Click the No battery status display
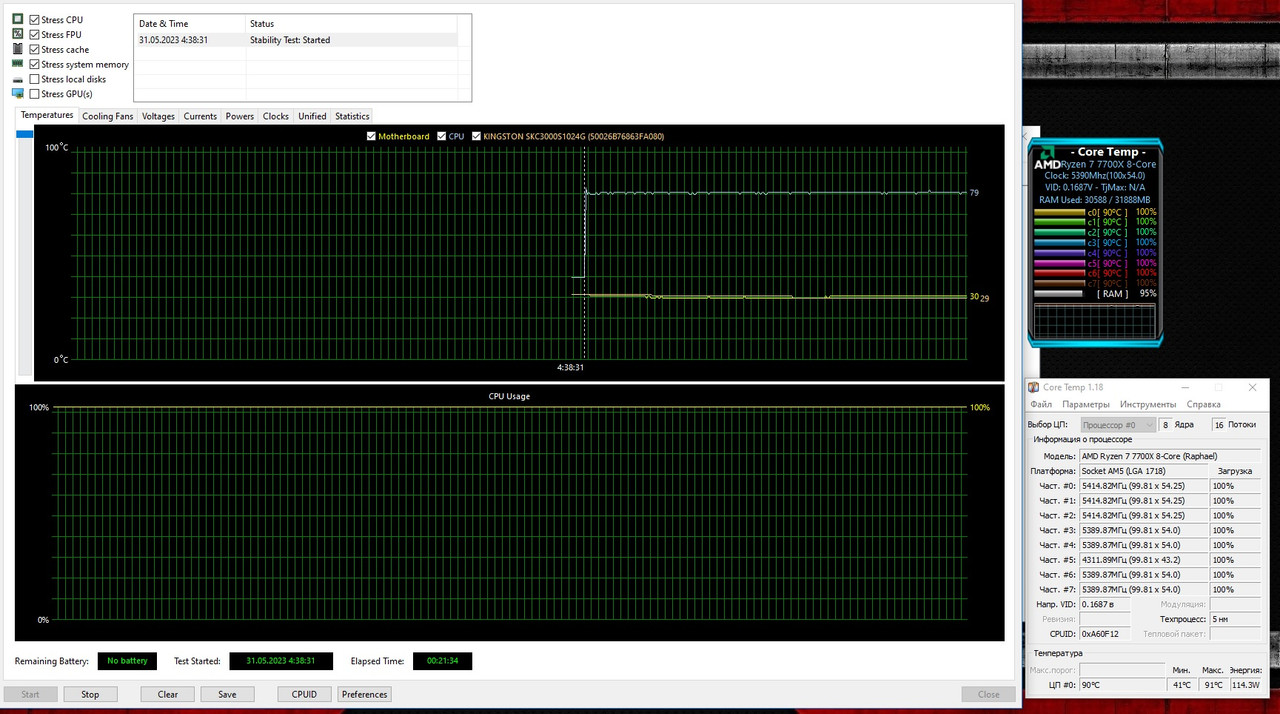Screen dimensions: 1280x714 [127, 661]
